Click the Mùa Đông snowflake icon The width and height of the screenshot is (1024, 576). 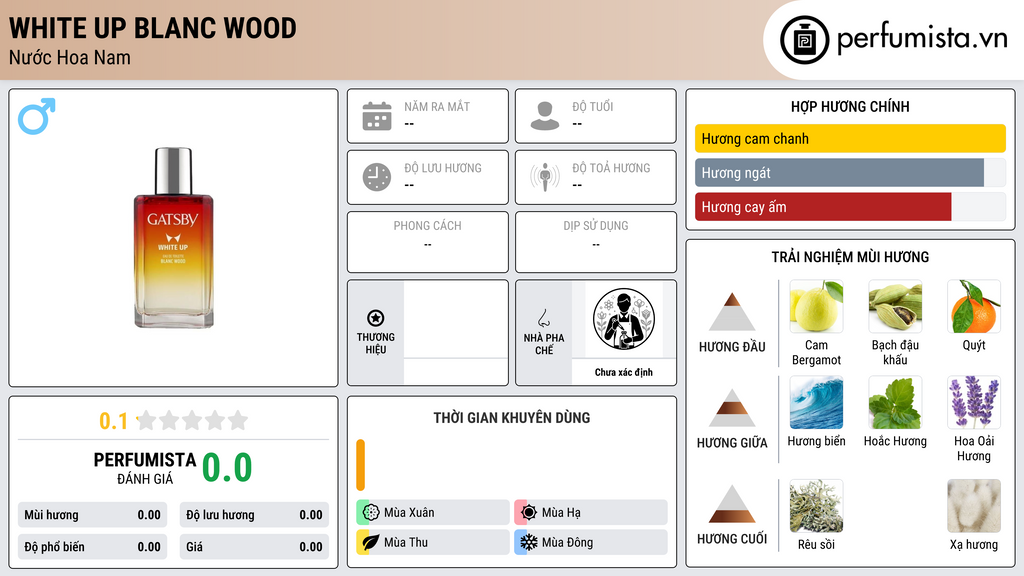click(529, 542)
